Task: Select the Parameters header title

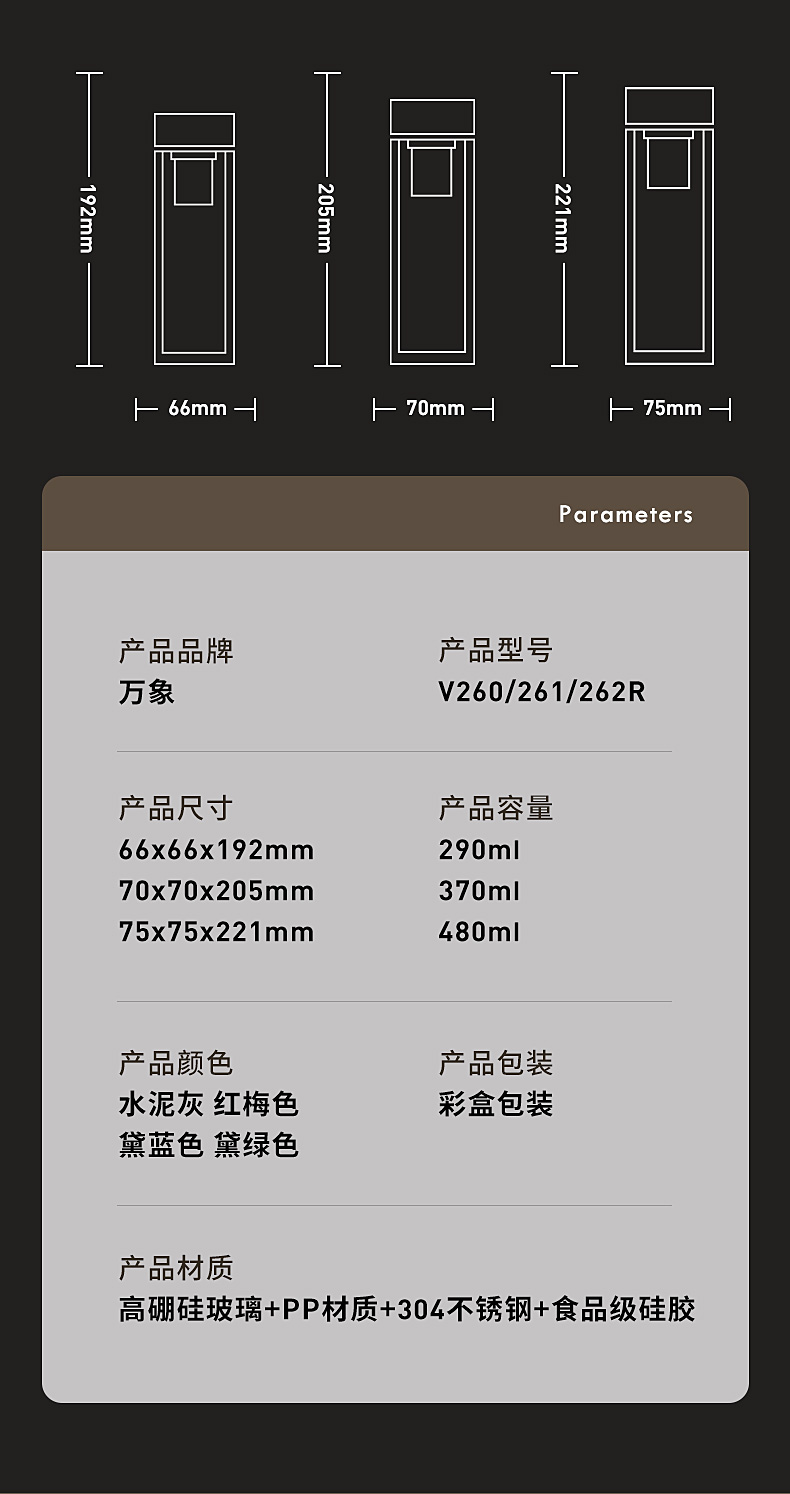Action: [625, 514]
